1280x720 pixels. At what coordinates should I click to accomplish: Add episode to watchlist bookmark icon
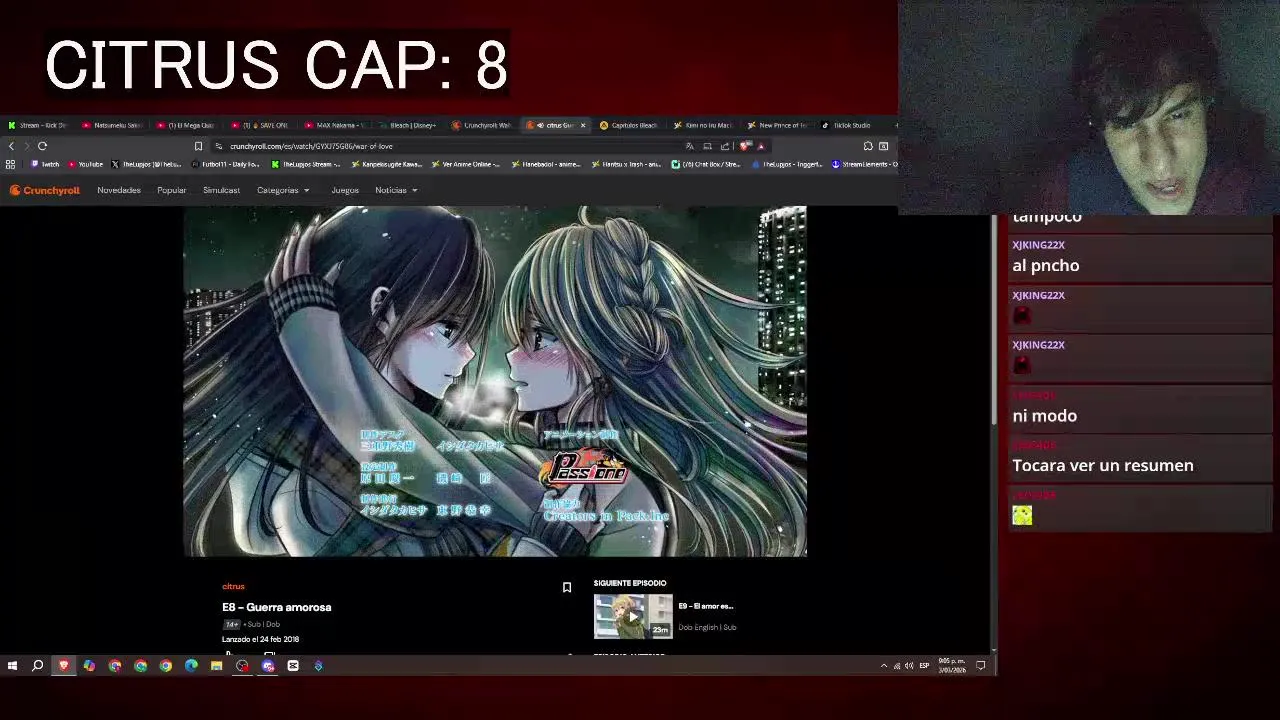(567, 587)
